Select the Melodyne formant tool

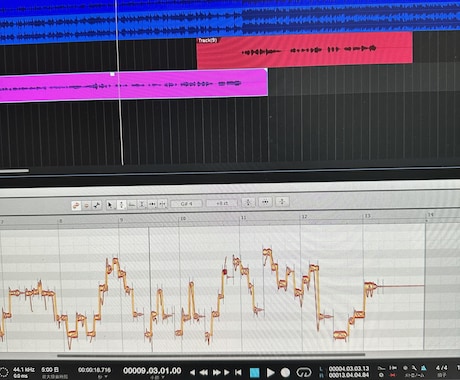point(132,204)
